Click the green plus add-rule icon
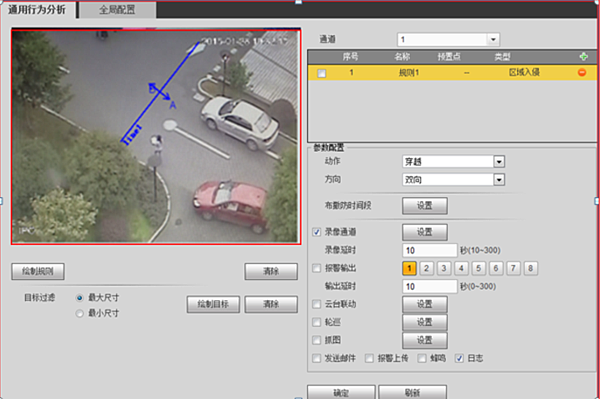Image resolution: width=600 pixels, height=399 pixels. point(583,57)
